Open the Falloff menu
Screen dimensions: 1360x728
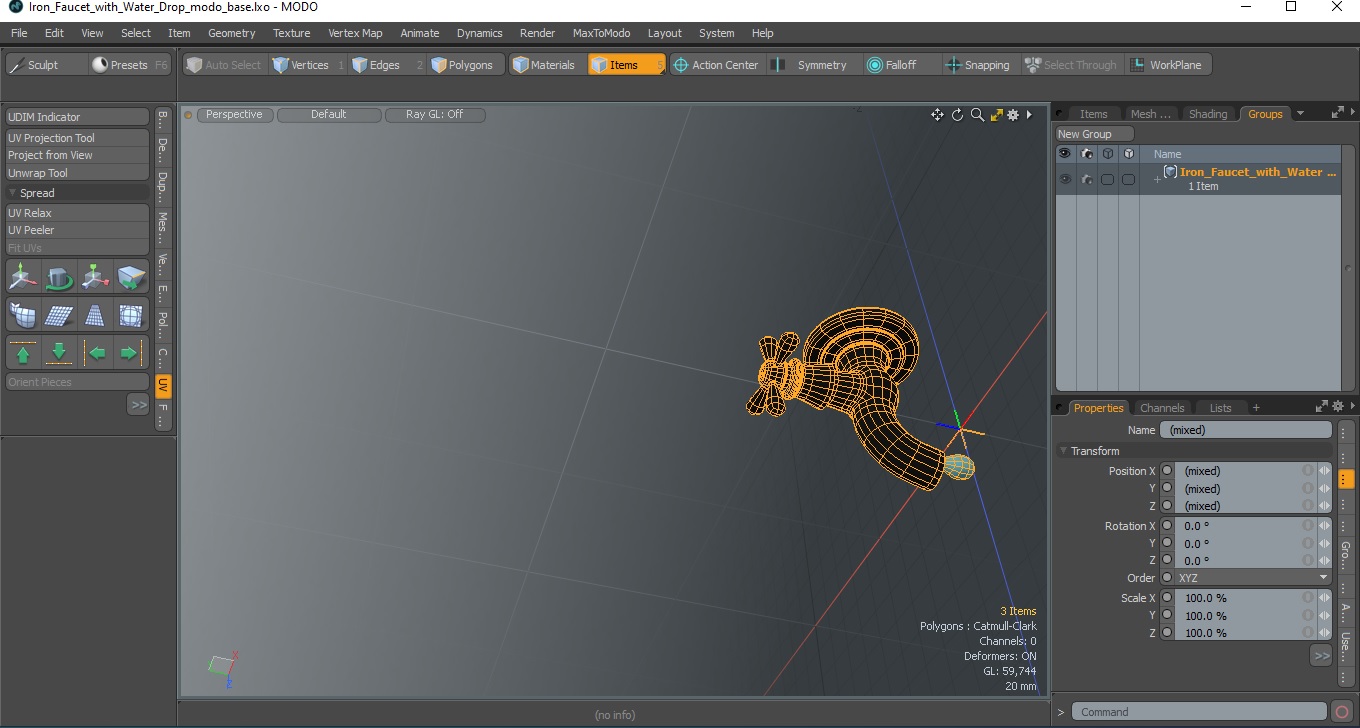click(x=902, y=65)
